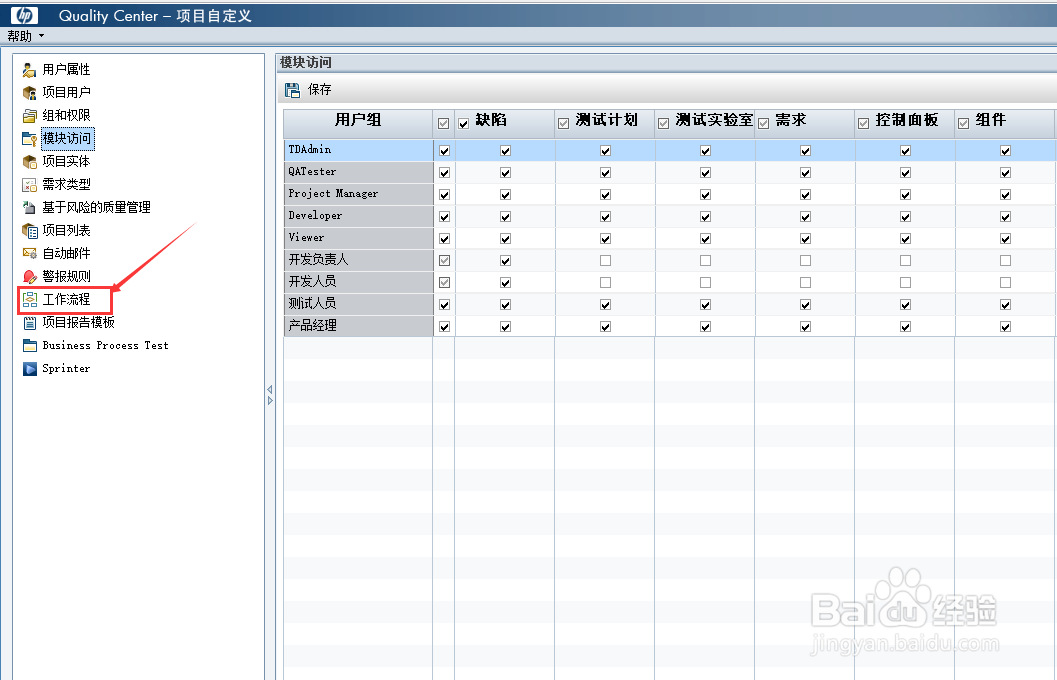
Task: Click the 保存 button label
Action: click(x=320, y=90)
